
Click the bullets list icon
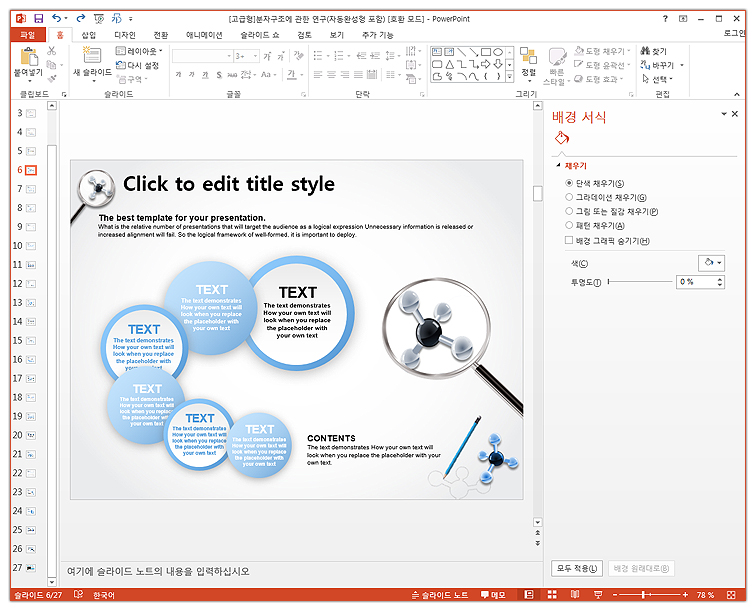pos(318,56)
